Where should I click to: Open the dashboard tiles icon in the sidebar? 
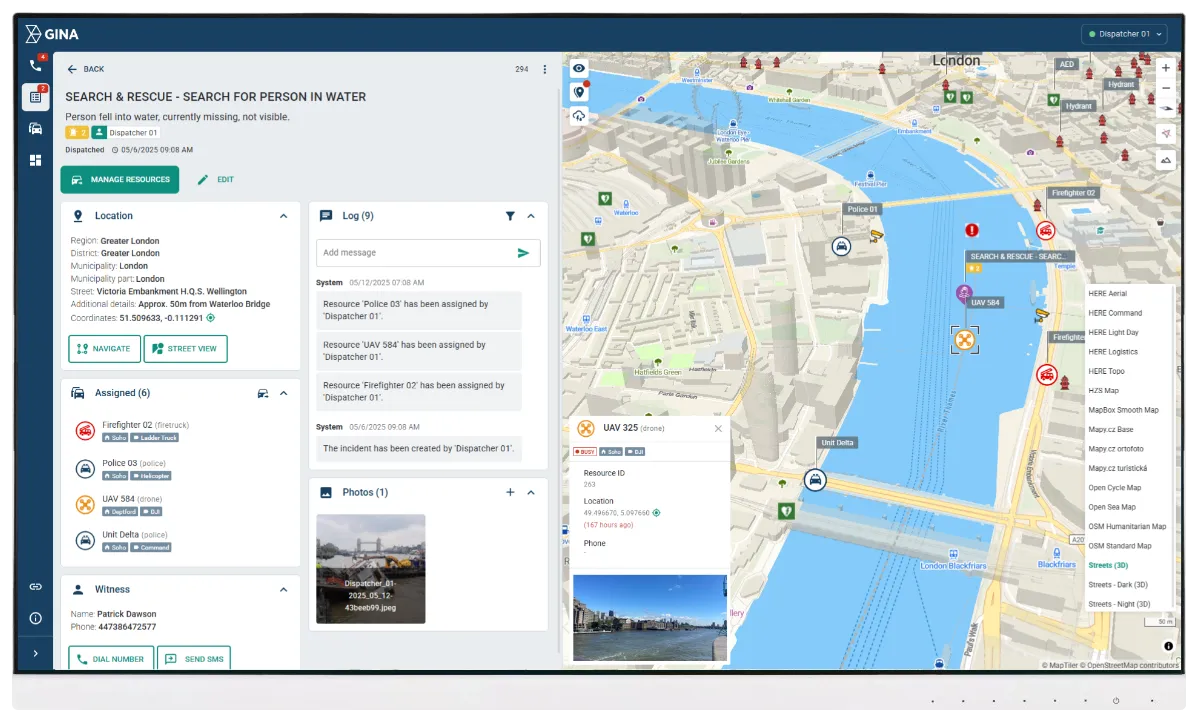(x=34, y=160)
